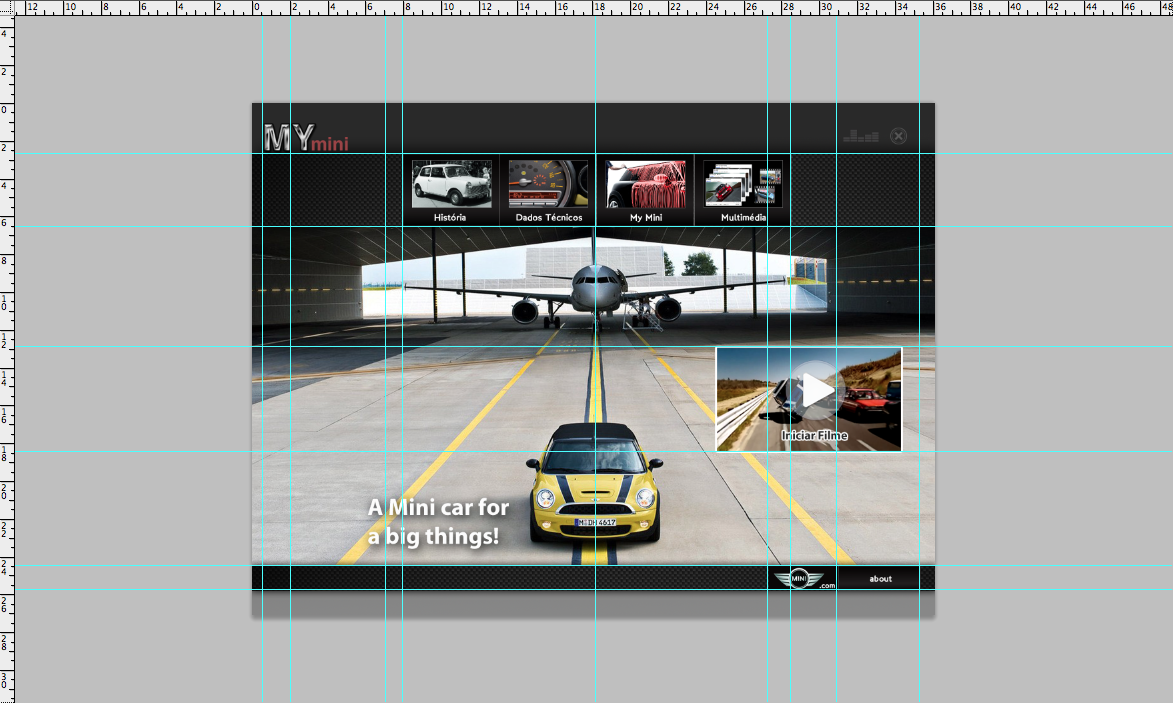Go to the Multimédia menu label
This screenshot has width=1173, height=703.
(x=744, y=217)
